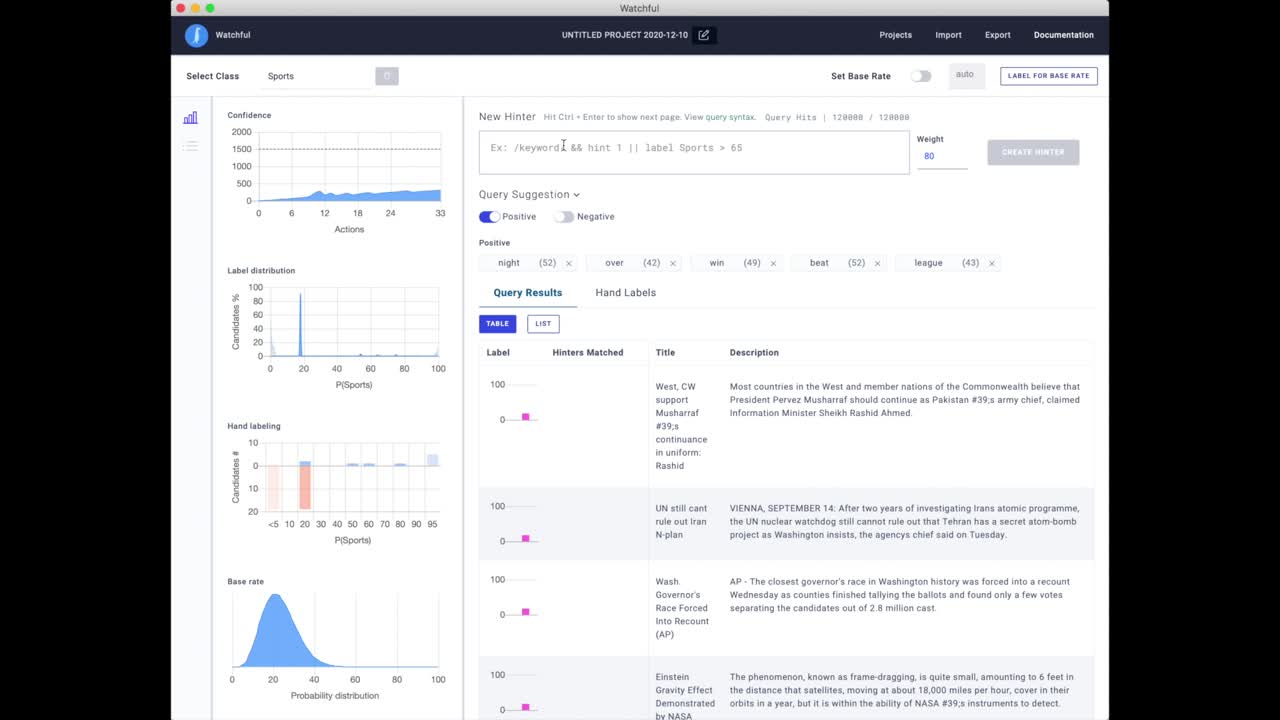Click the Watchful logo icon

(x=196, y=35)
